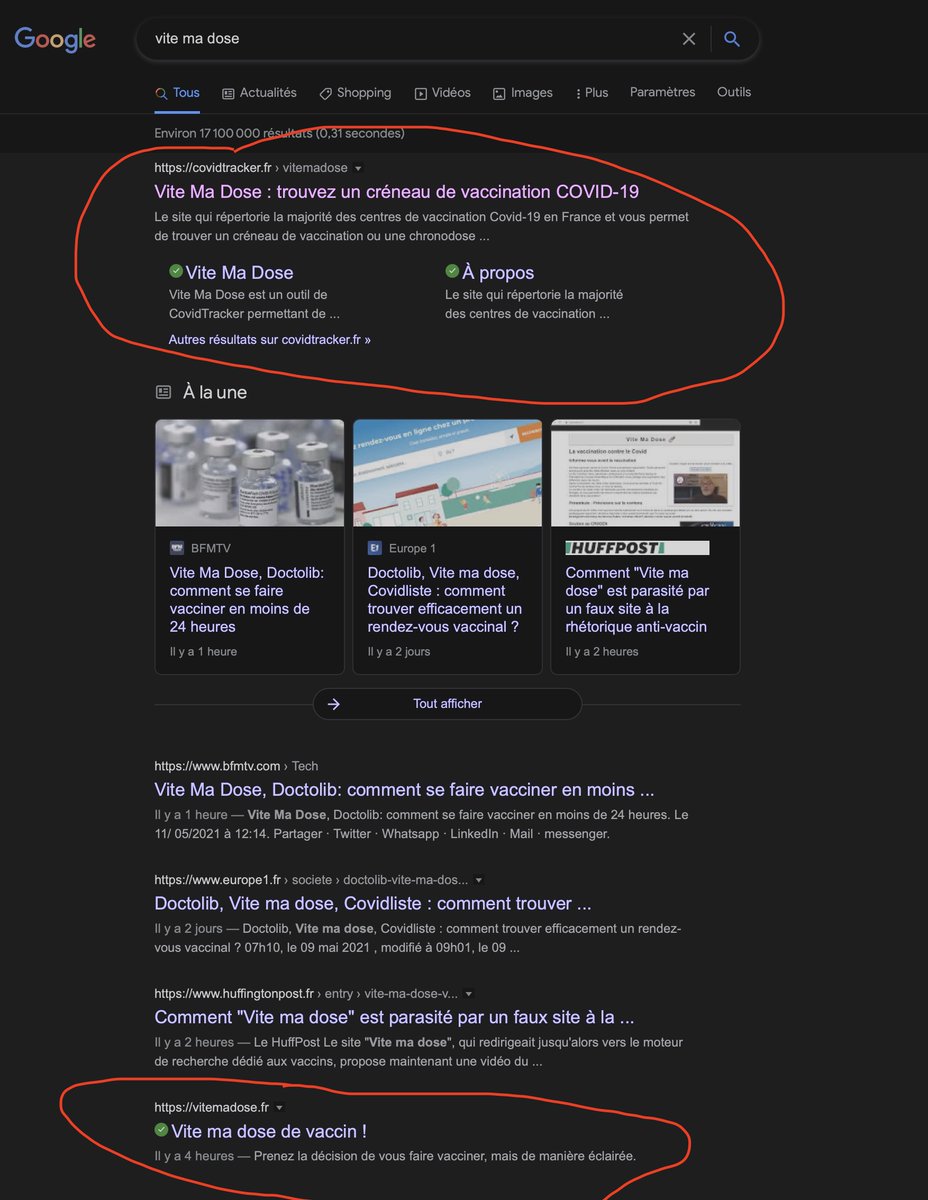
Task: Open europe1.fr result 'Doctolib, Vite ma dose, Covidliste'
Action: point(373,903)
